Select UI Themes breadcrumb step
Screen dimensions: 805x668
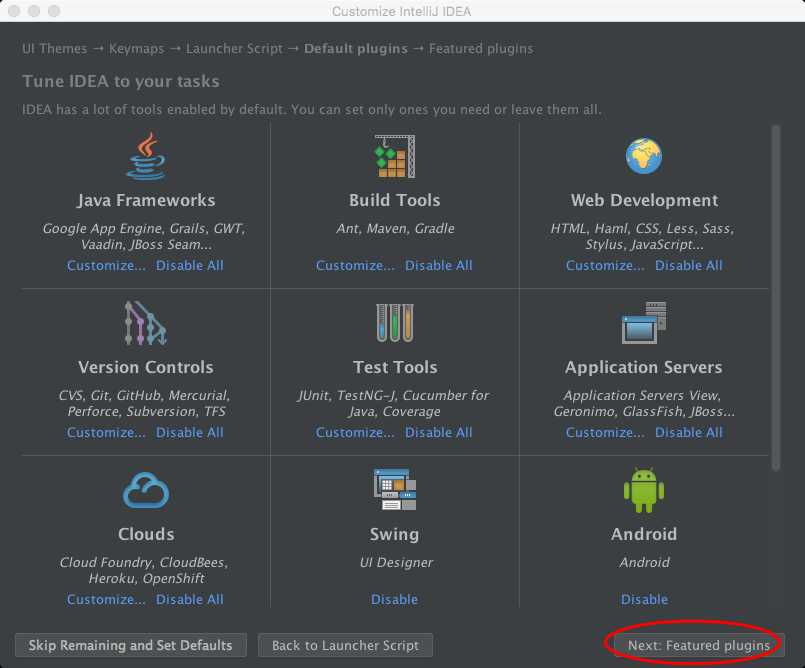tap(55, 49)
